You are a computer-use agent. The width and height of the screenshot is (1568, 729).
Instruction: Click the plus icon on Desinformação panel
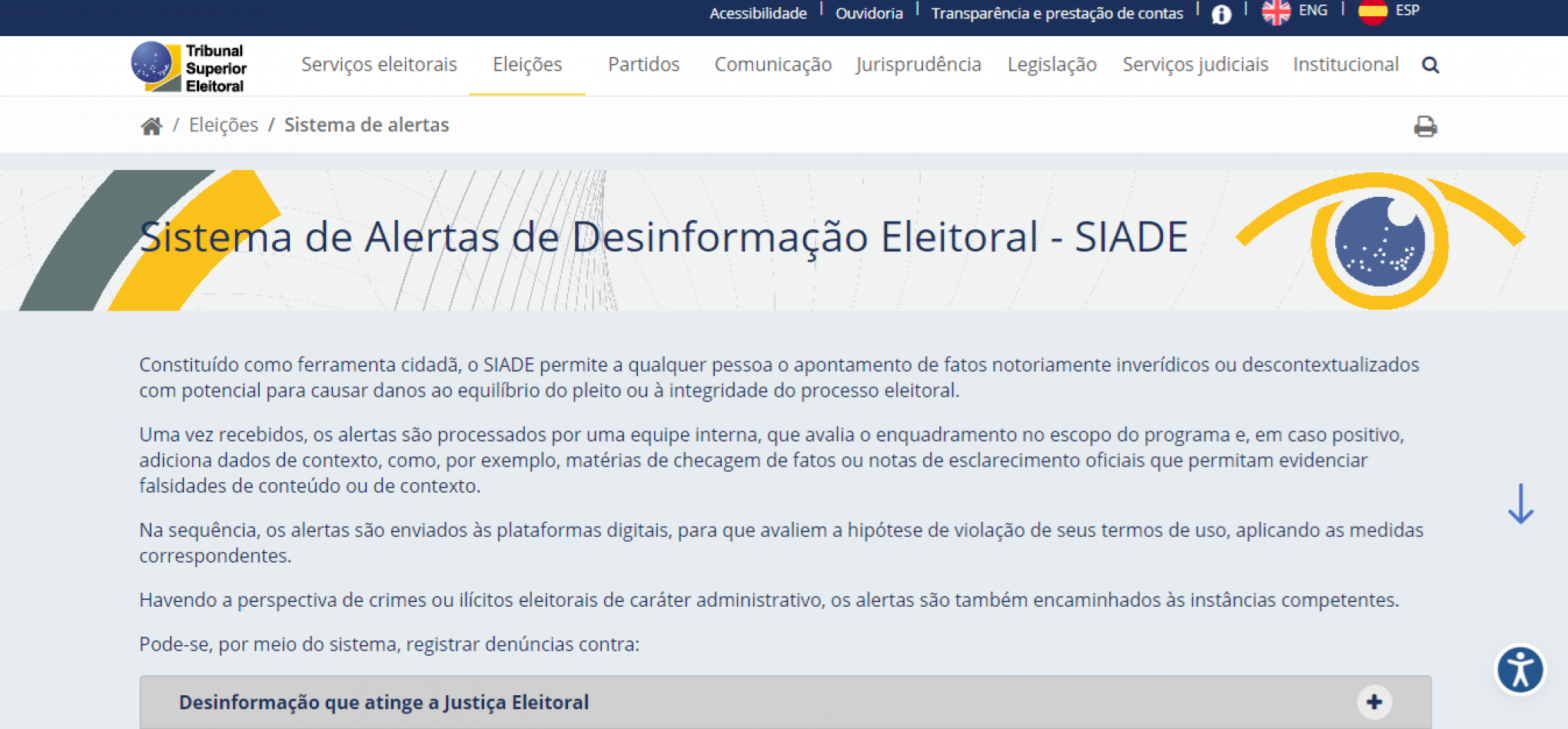tap(1374, 702)
